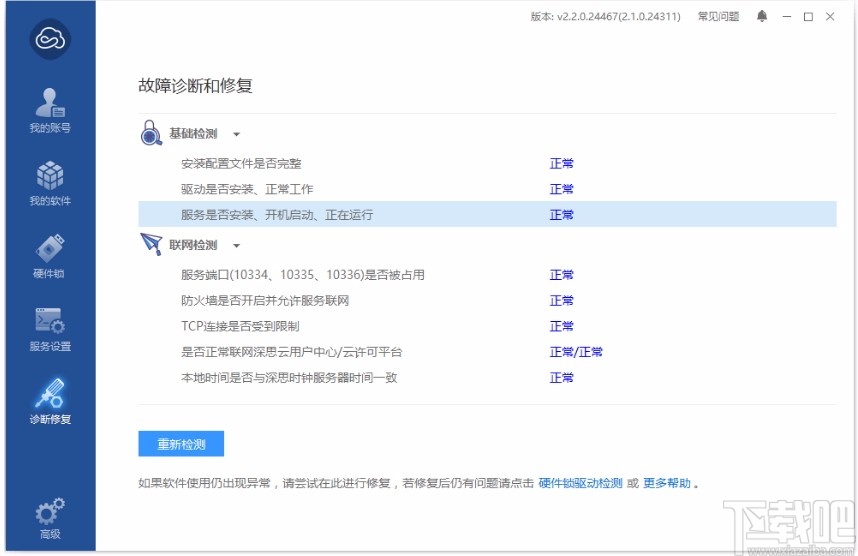Viewport: 858px width, 556px height.
Task: Click 正常 status for 服务是否安装 row
Action: (561, 215)
